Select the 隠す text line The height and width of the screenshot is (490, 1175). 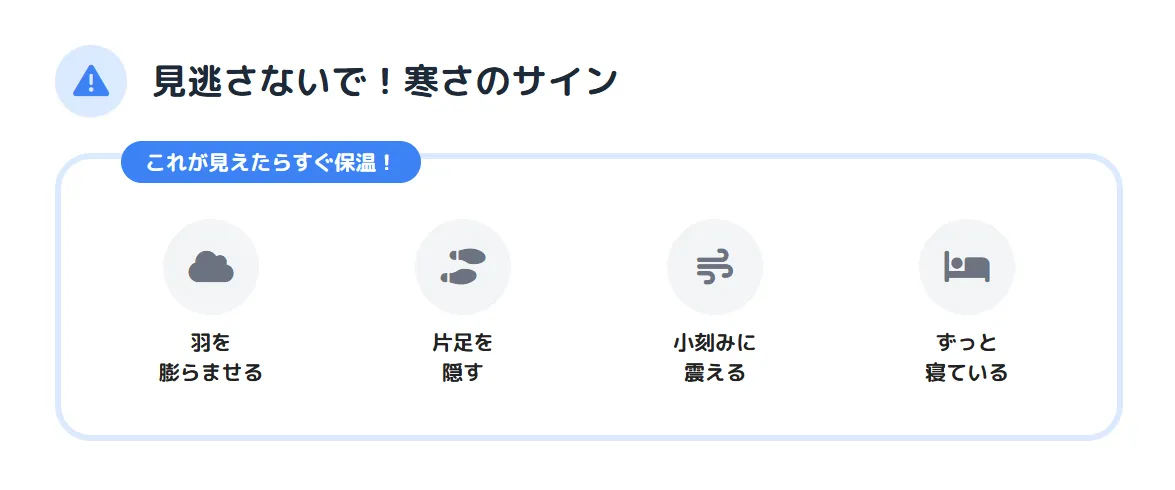click(x=463, y=373)
